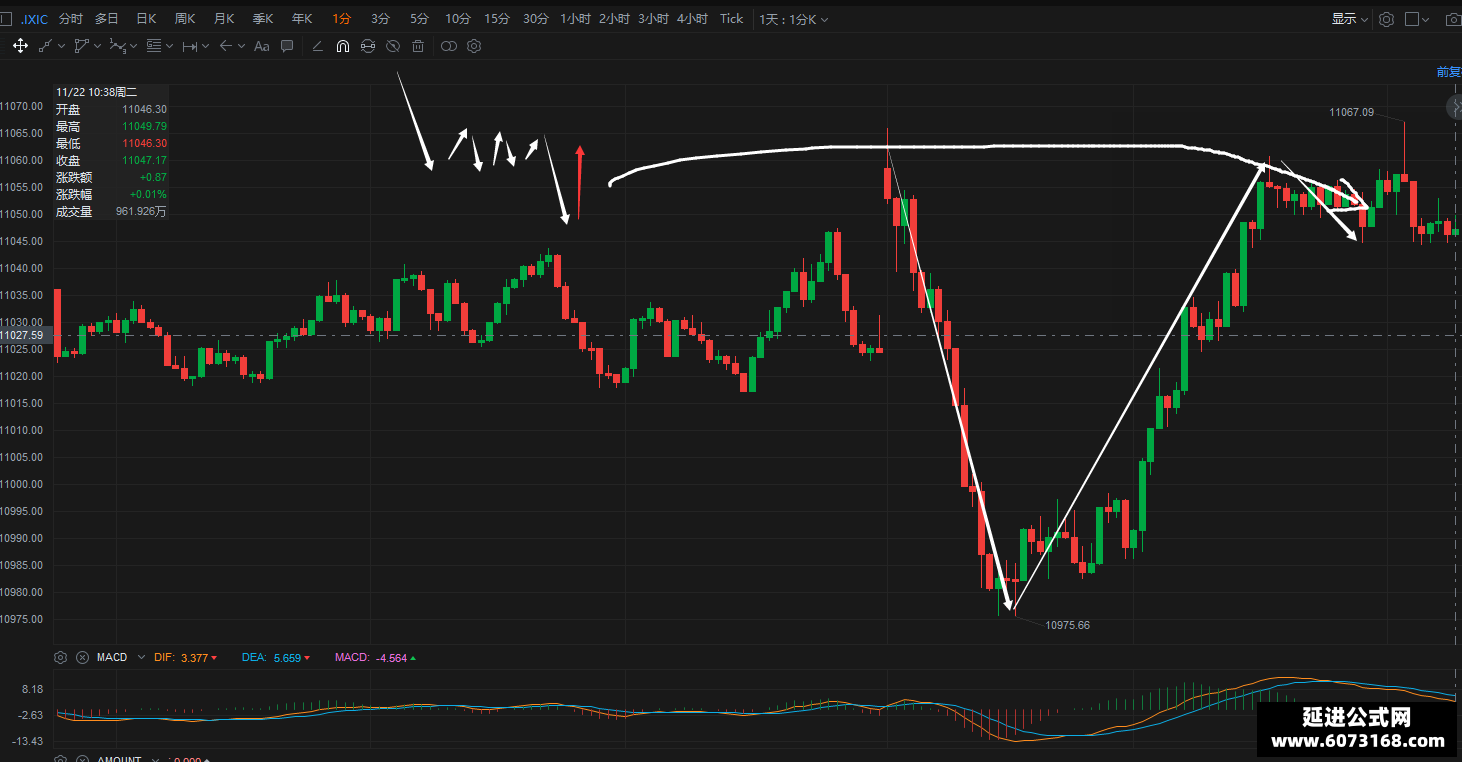Toggle the overlapping circles compare icon
1462x762 pixels.
[x=448, y=46]
